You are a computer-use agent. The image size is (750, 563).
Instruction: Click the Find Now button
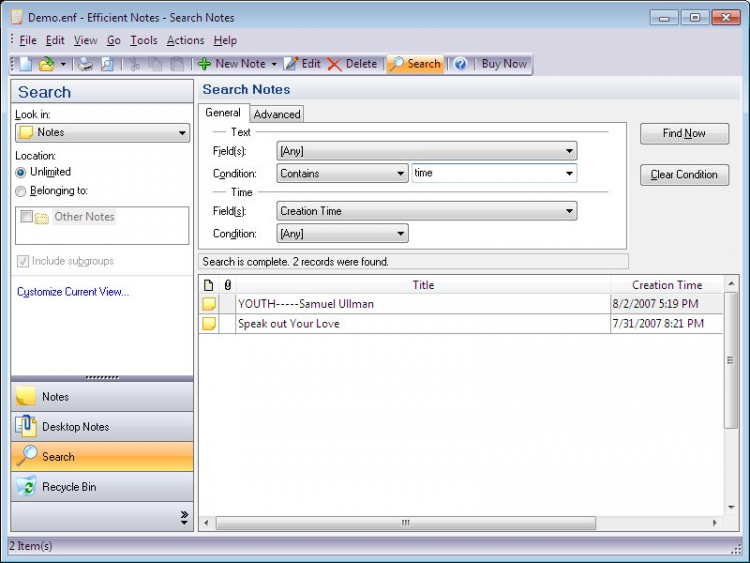tap(684, 133)
